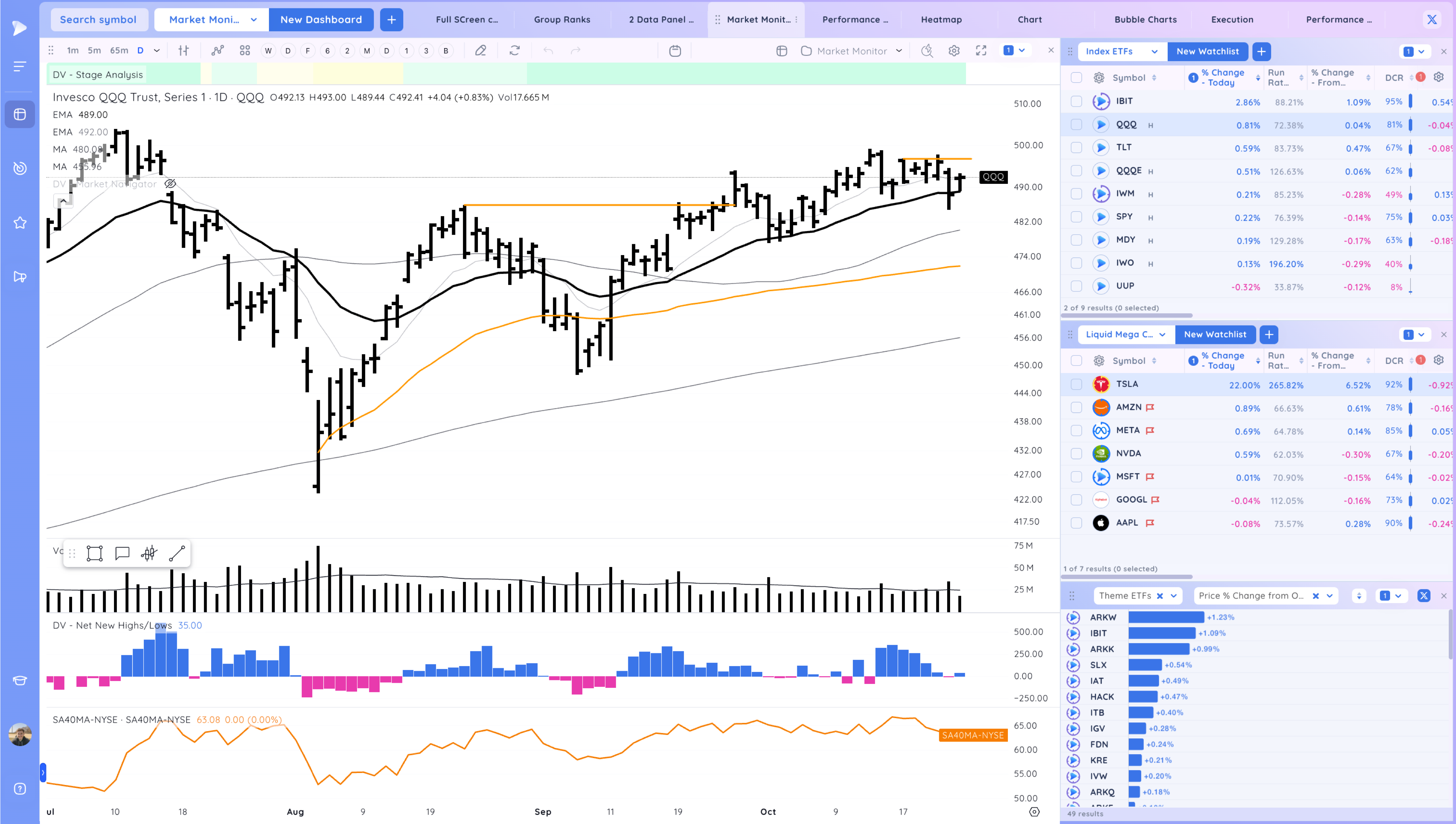
Task: Select the trend line drawing tool
Action: tap(177, 554)
